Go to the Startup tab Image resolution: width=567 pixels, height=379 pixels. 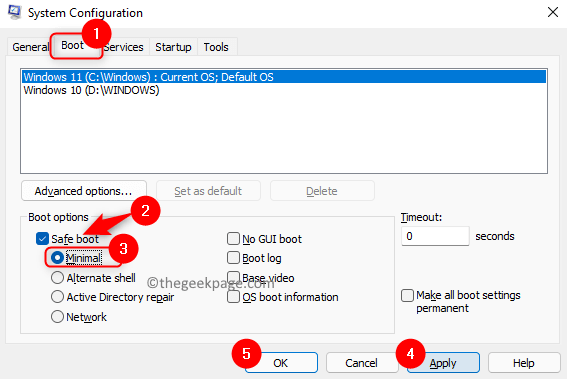click(x=173, y=47)
